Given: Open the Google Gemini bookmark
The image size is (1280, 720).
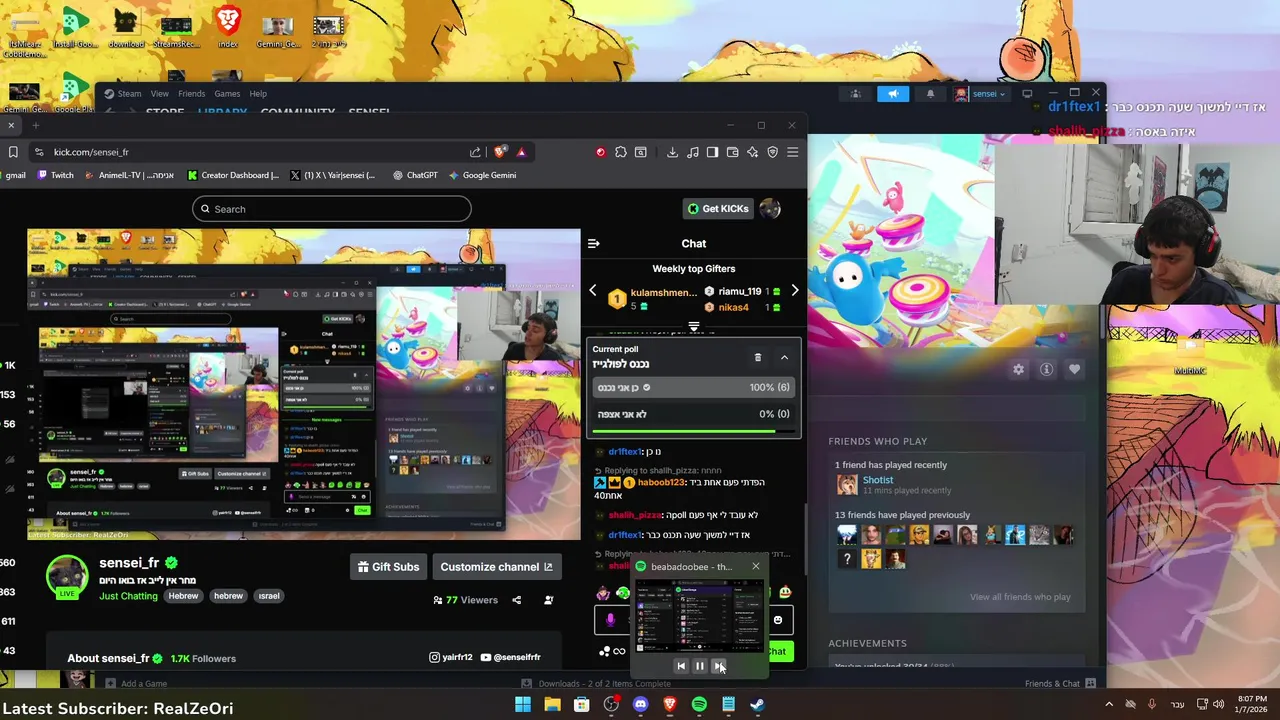Looking at the screenshot, I should point(483,175).
